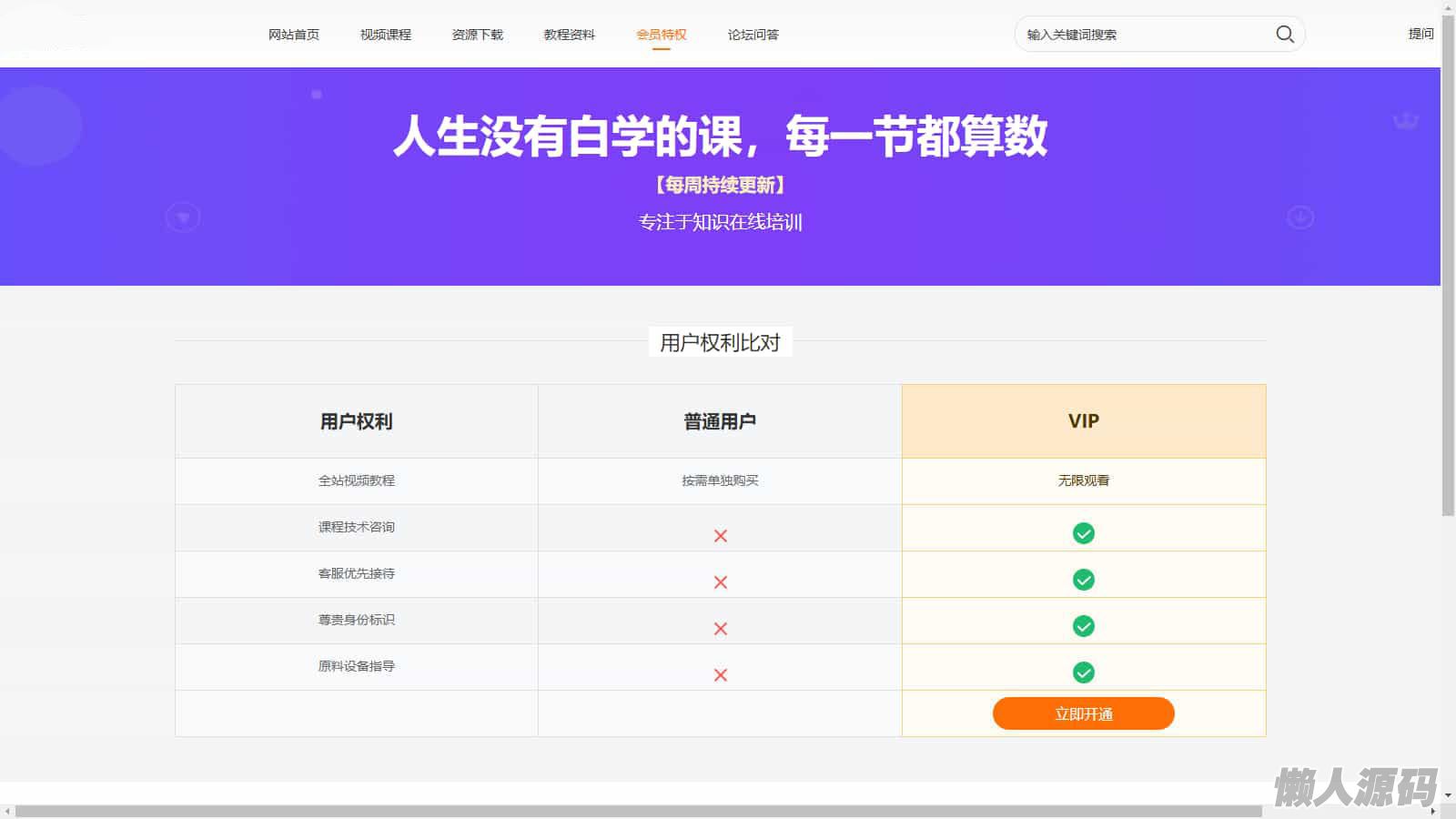Open 资源下载 in navigation

[477, 35]
